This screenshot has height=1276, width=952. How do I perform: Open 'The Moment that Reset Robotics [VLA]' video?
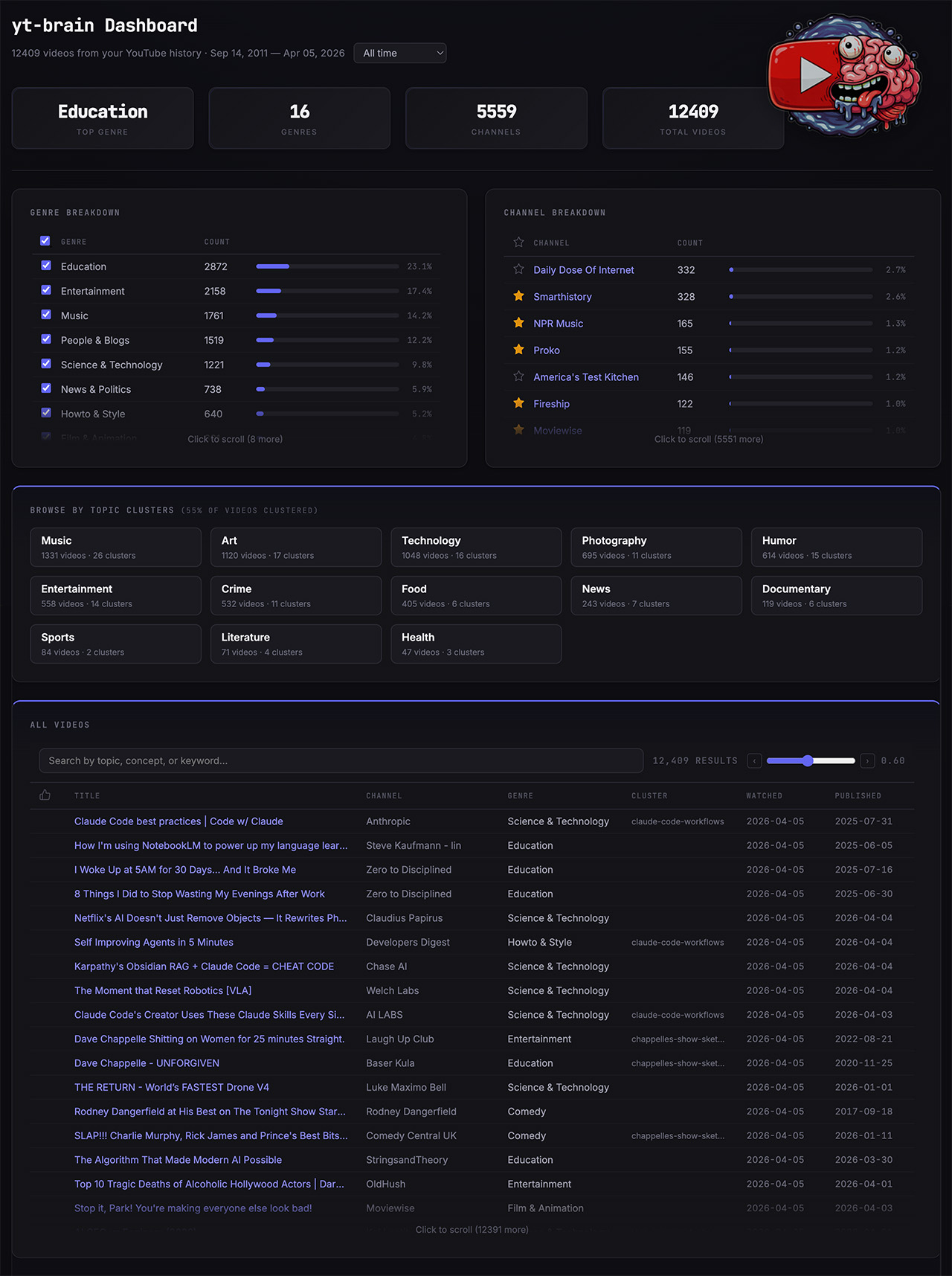pos(163,990)
